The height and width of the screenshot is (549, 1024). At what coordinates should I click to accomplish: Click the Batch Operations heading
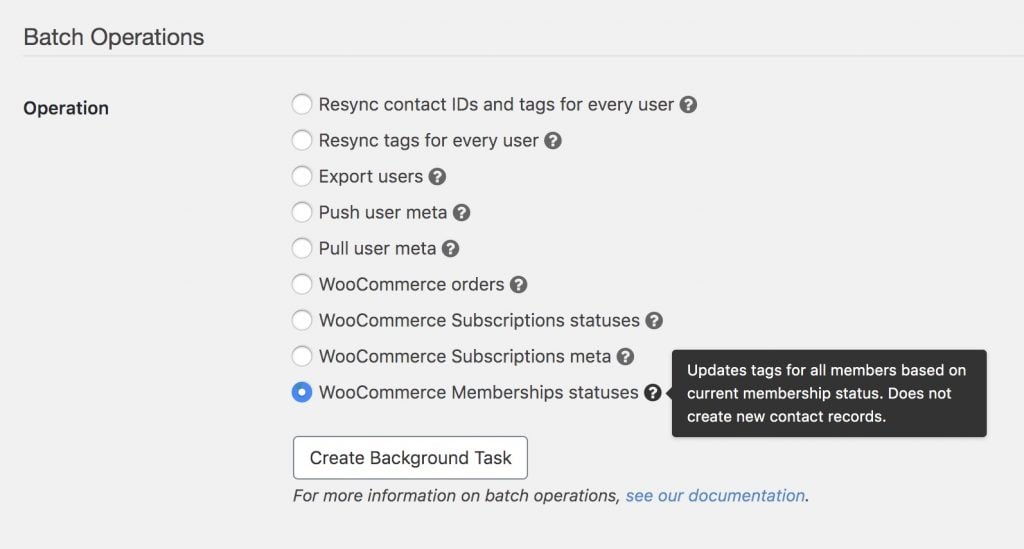coord(114,37)
